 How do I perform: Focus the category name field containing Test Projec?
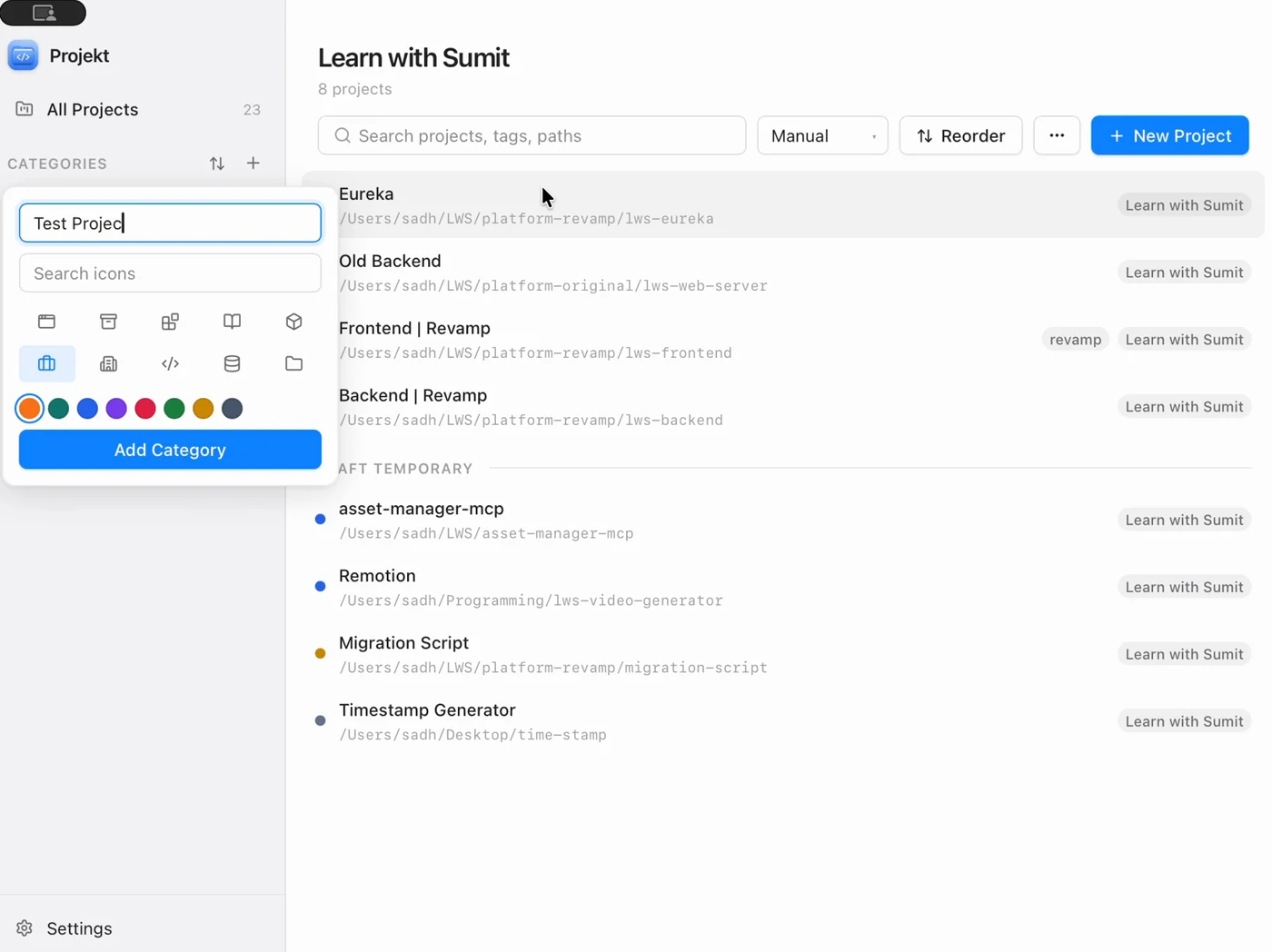point(170,223)
